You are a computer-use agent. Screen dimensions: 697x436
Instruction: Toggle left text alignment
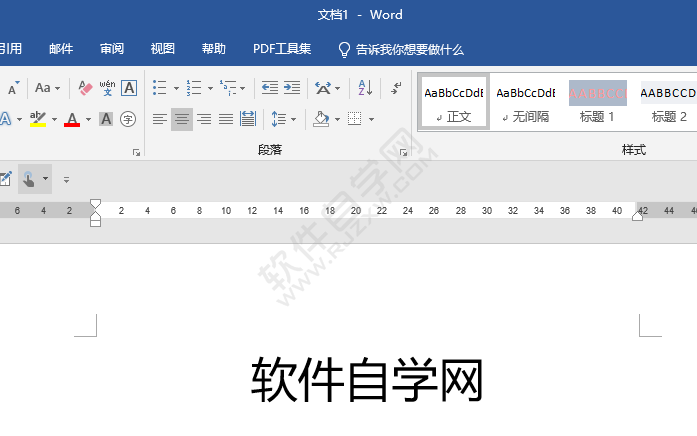coord(160,119)
